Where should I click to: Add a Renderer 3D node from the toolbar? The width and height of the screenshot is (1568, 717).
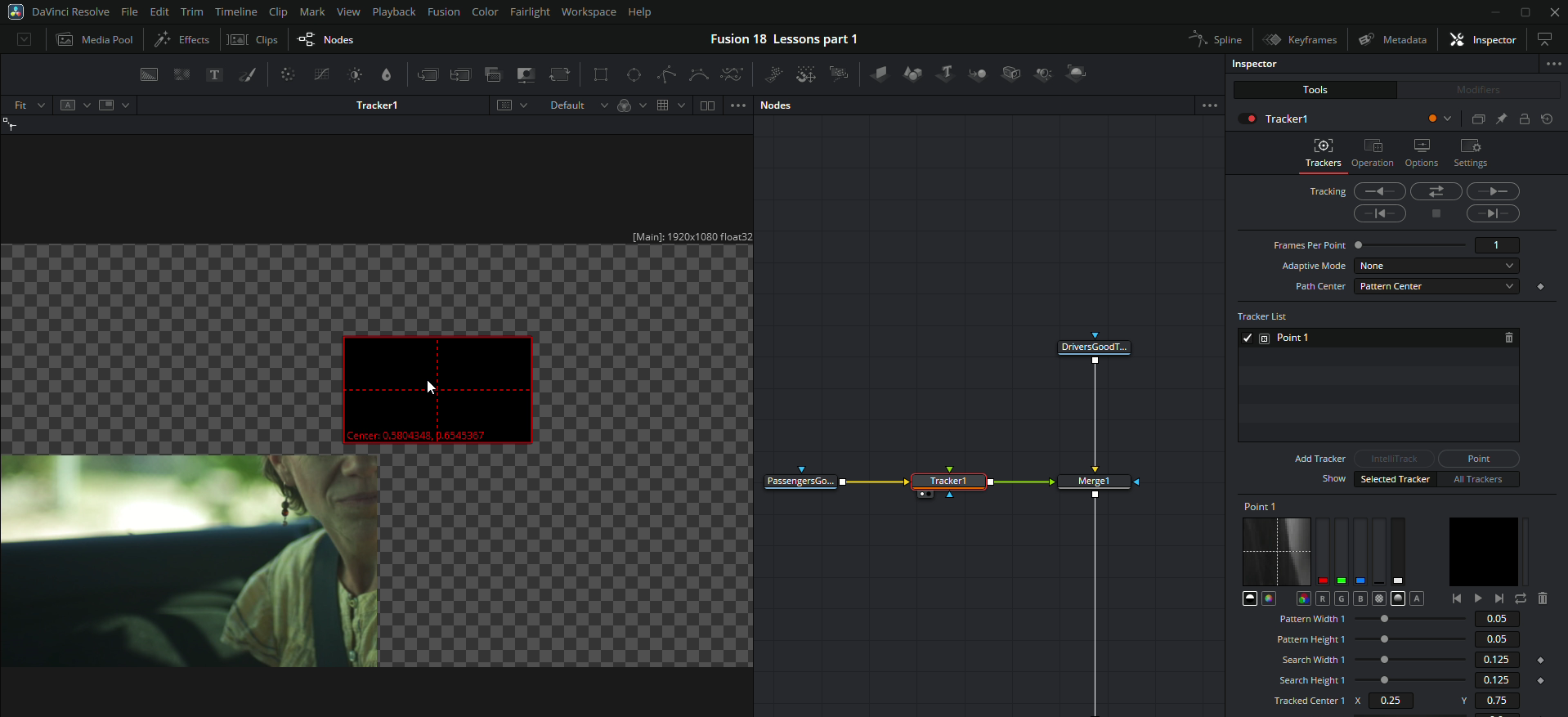(1077, 74)
